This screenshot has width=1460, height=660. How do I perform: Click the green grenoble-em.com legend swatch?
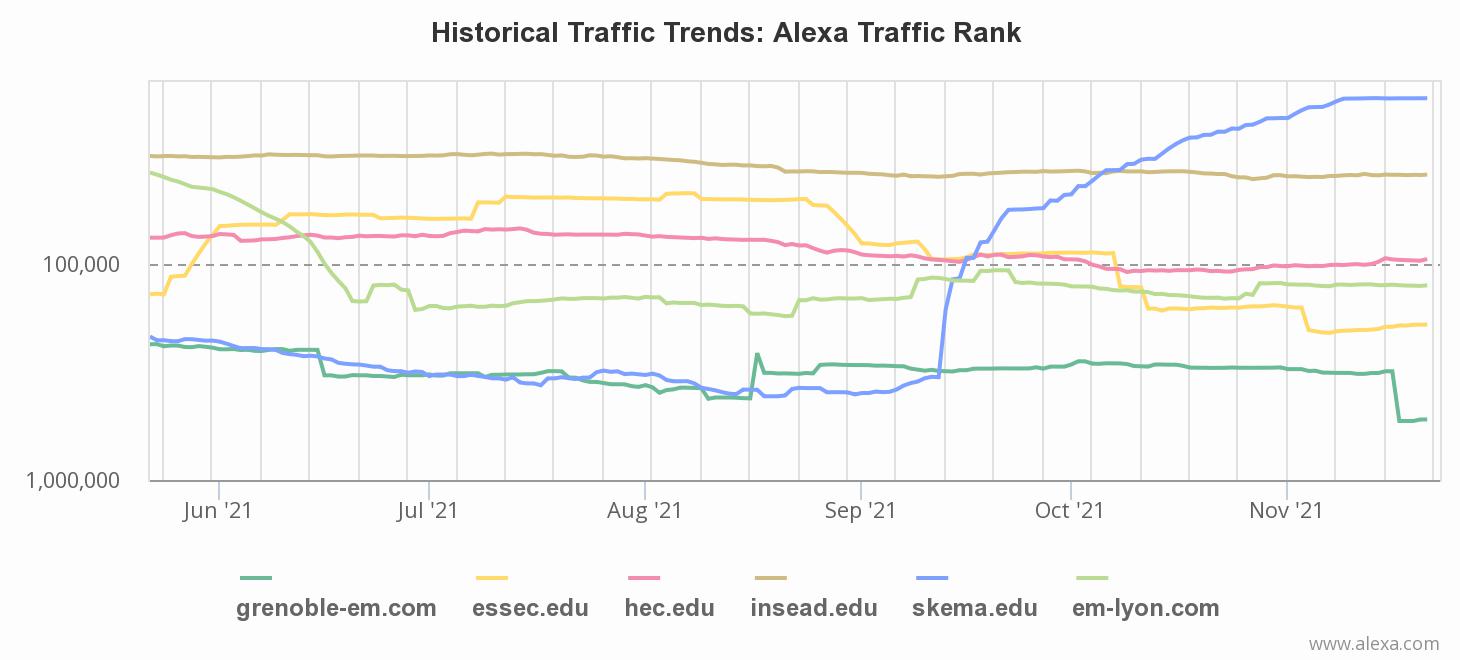pos(256,578)
